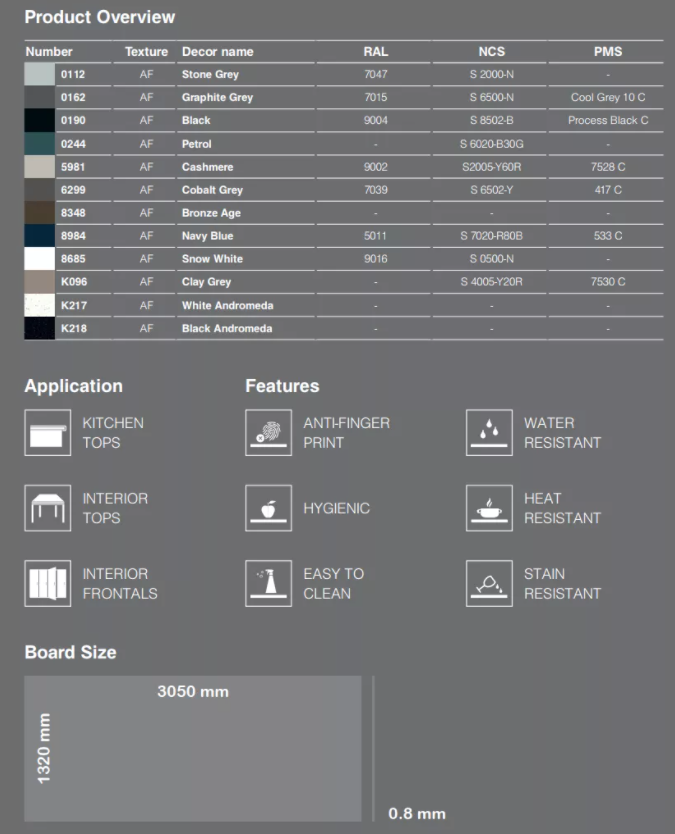The width and height of the screenshot is (675, 834).
Task: Click the Kitchen Tops label
Action: coord(113,432)
